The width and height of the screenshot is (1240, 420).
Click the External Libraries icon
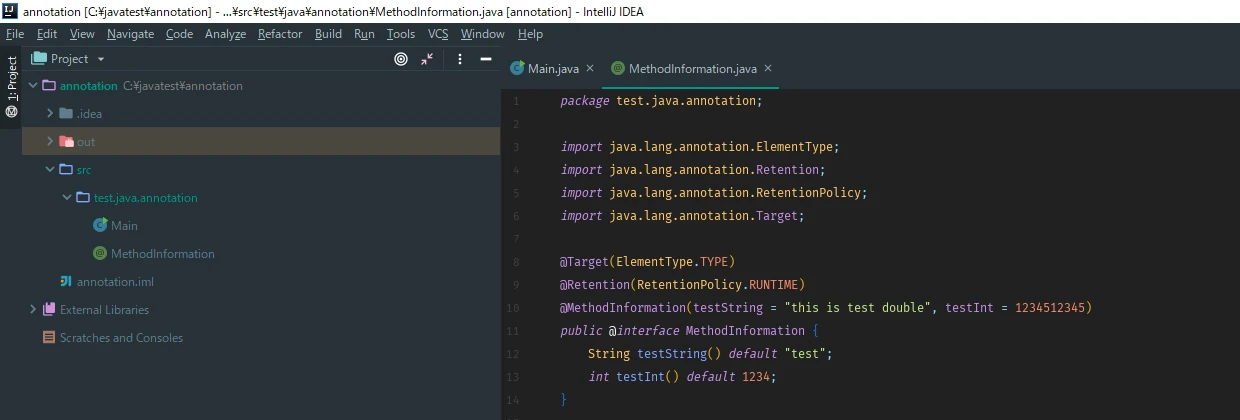pyautogui.click(x=49, y=310)
